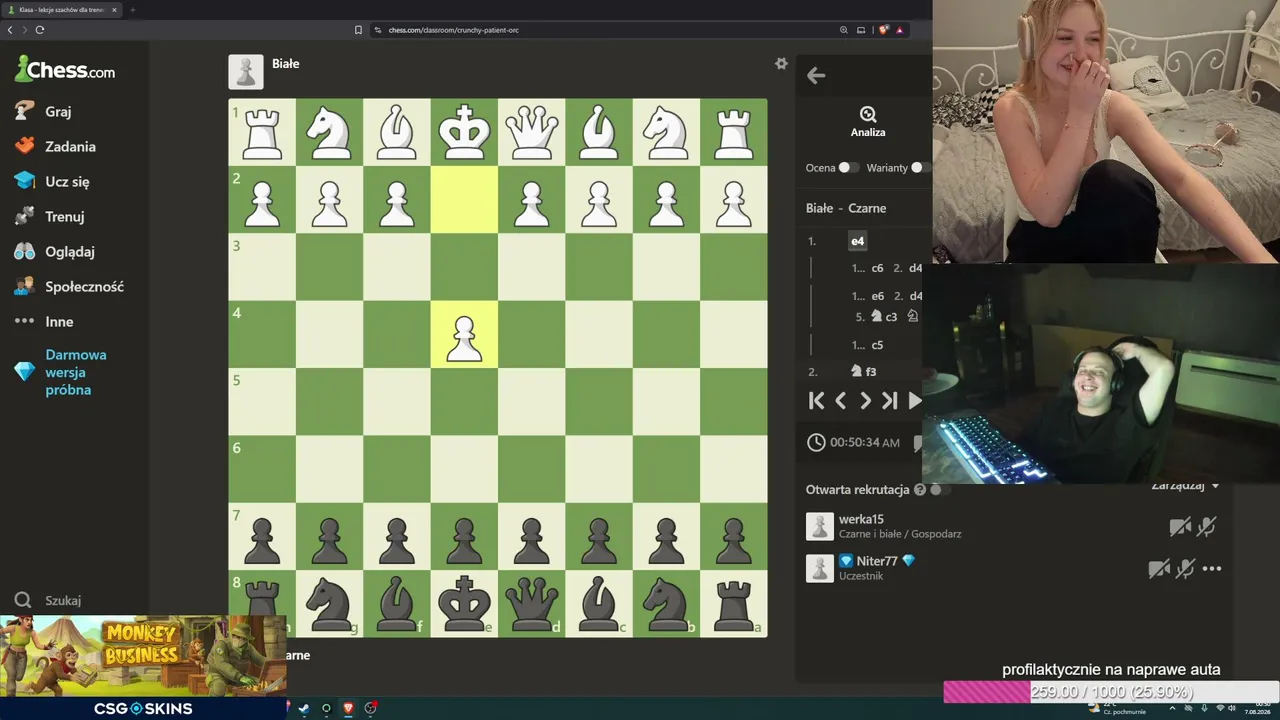1280x720 pixels.
Task: Open a new browser tab
Action: click(x=132, y=10)
